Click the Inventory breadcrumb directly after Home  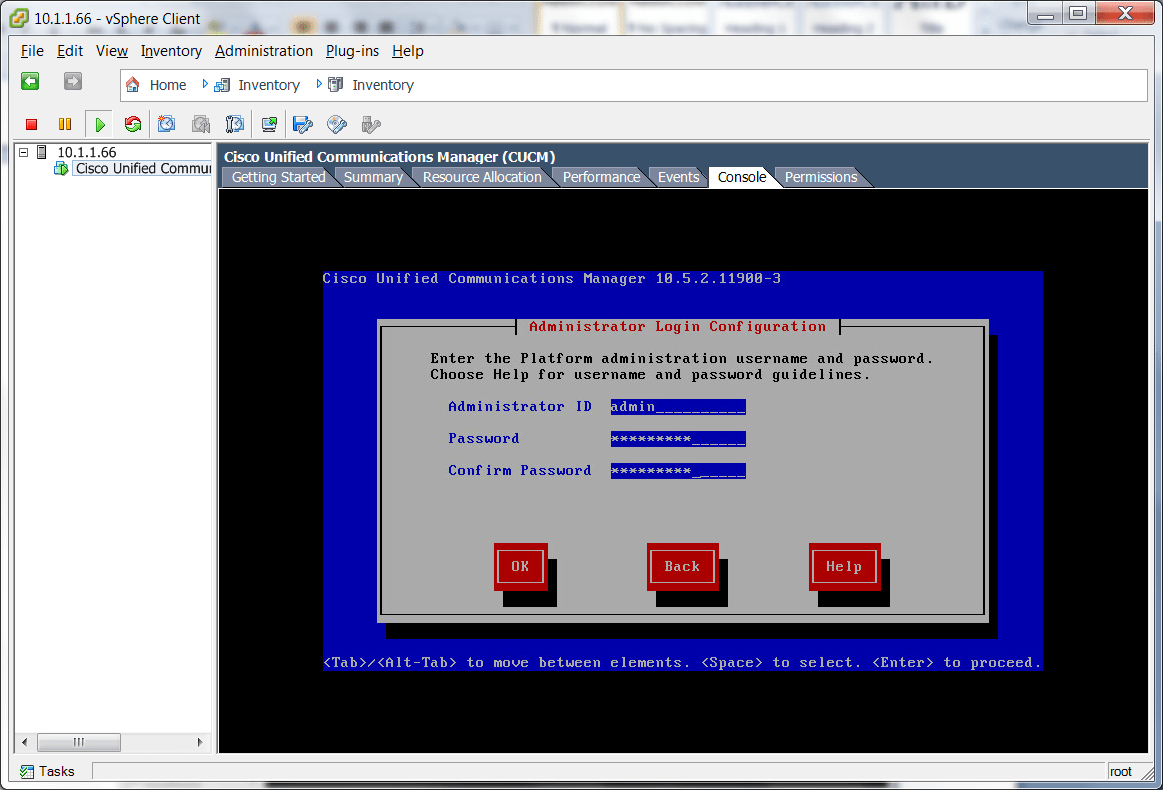(268, 85)
